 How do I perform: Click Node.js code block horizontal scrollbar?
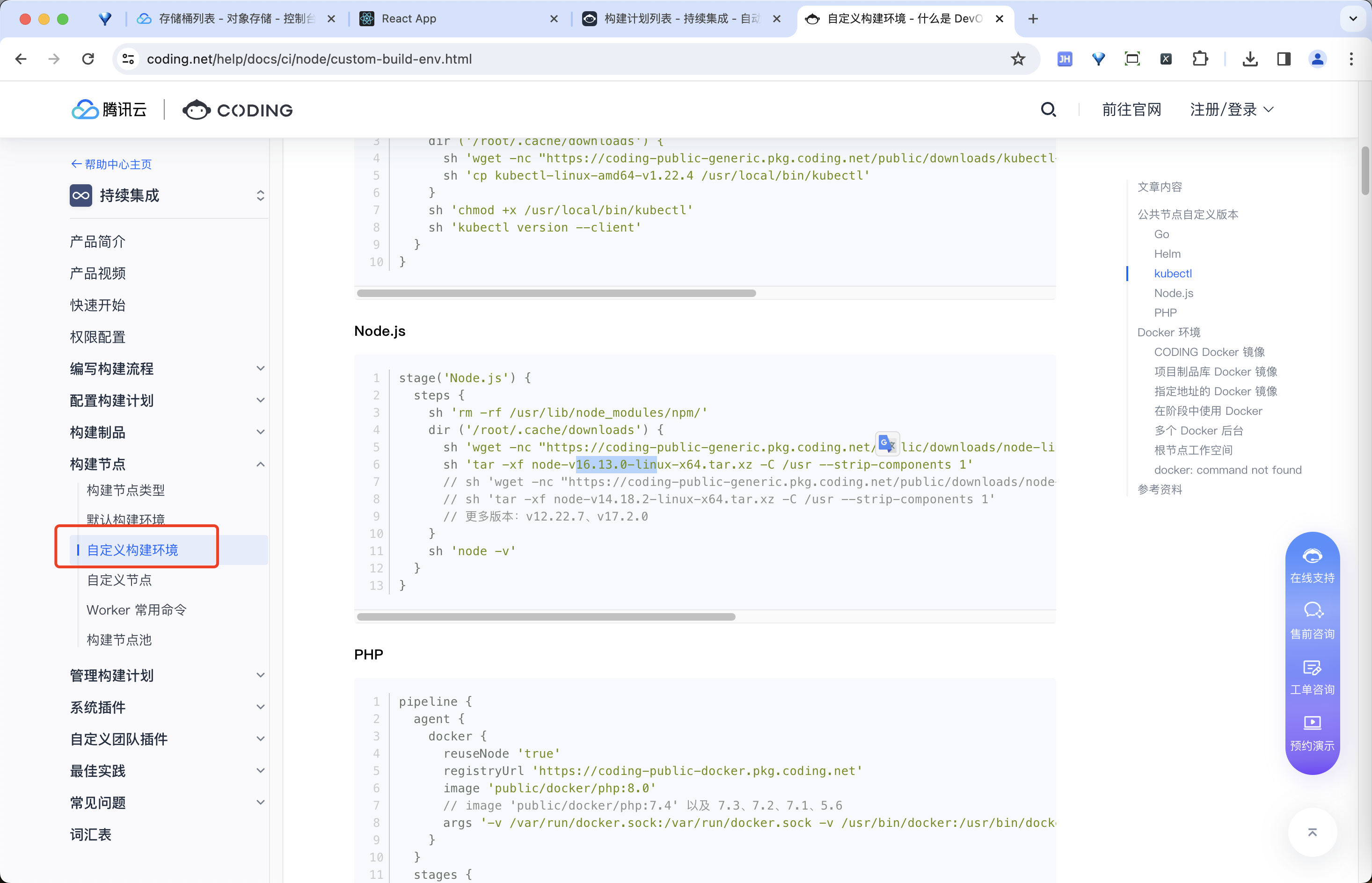pyautogui.click(x=546, y=617)
